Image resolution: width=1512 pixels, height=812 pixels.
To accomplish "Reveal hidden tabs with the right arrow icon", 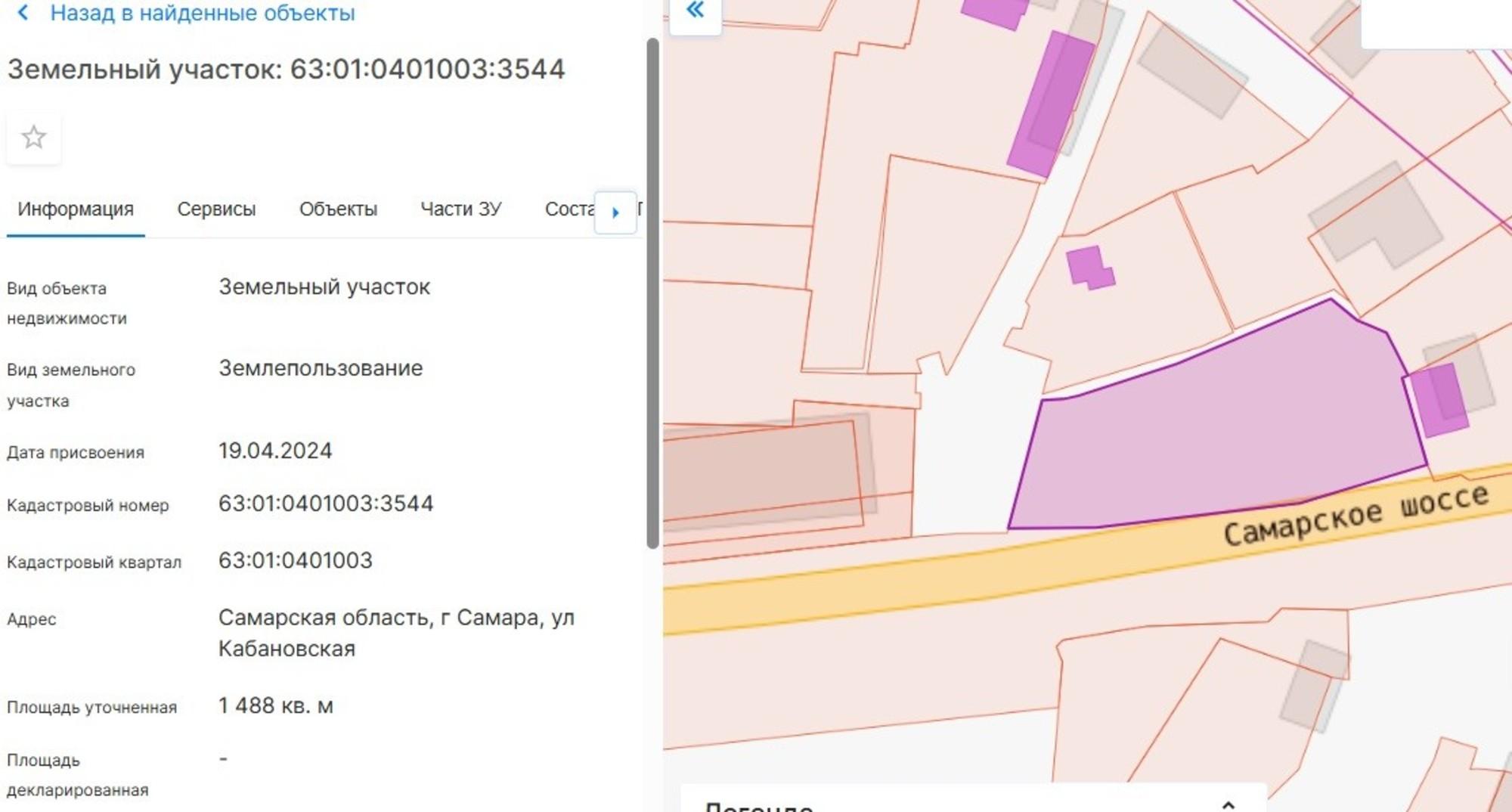I will pyautogui.click(x=616, y=212).
